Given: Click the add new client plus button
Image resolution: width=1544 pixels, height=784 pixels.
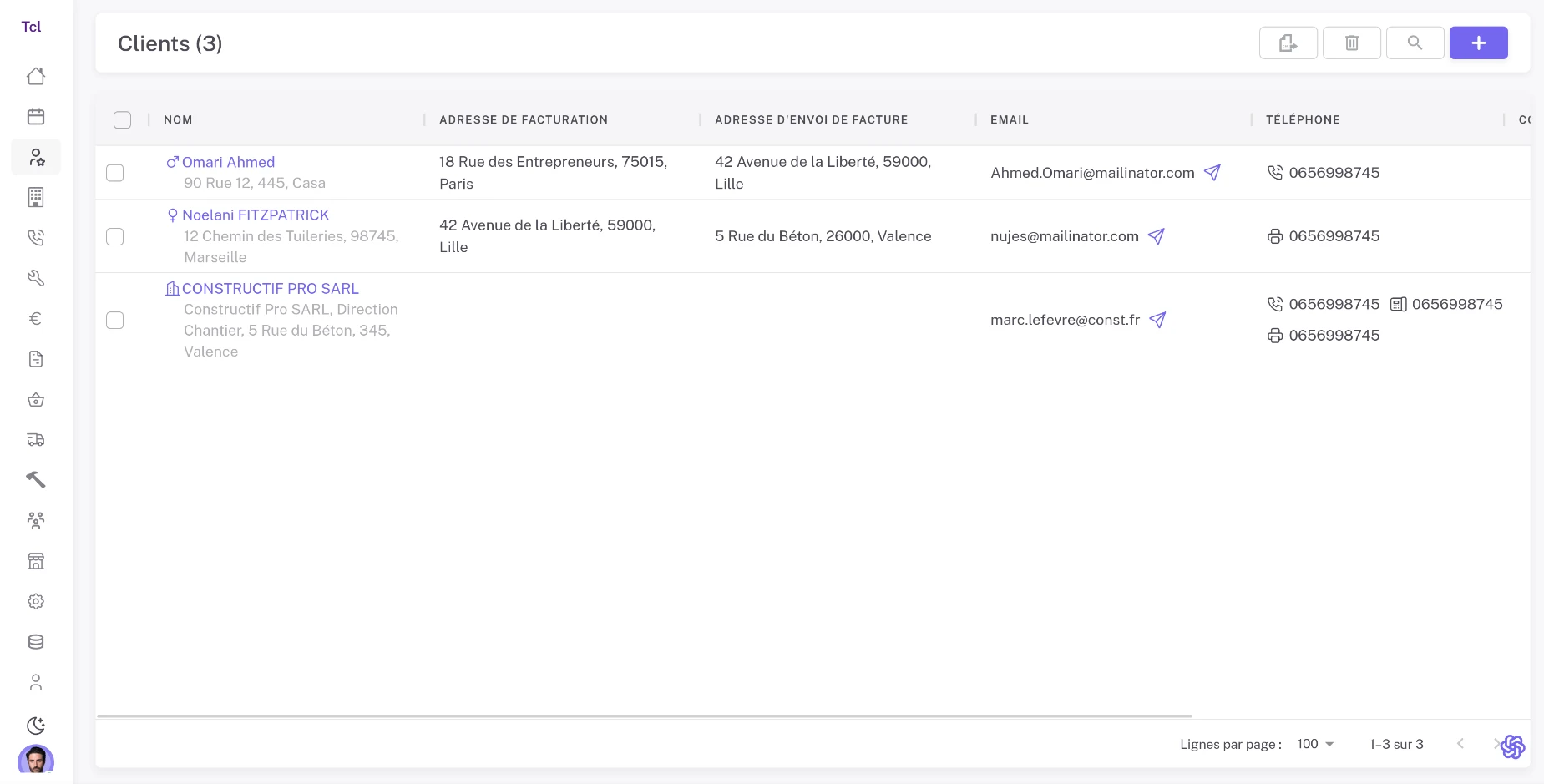Looking at the screenshot, I should [x=1478, y=43].
